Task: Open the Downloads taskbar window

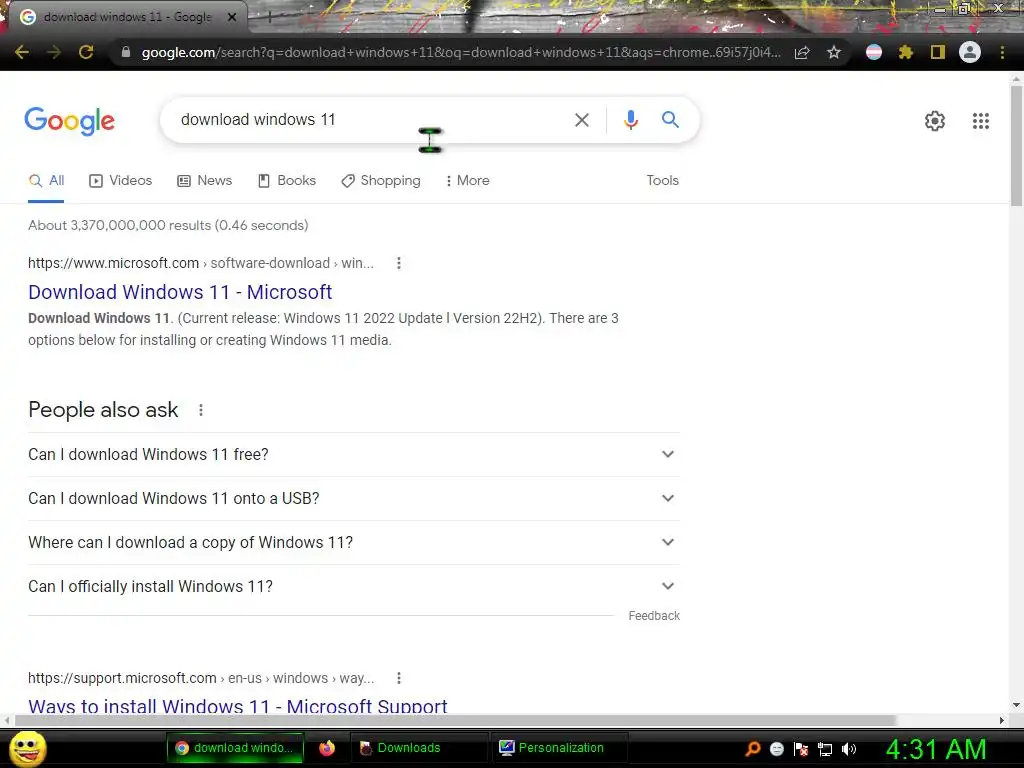Action: (x=420, y=748)
